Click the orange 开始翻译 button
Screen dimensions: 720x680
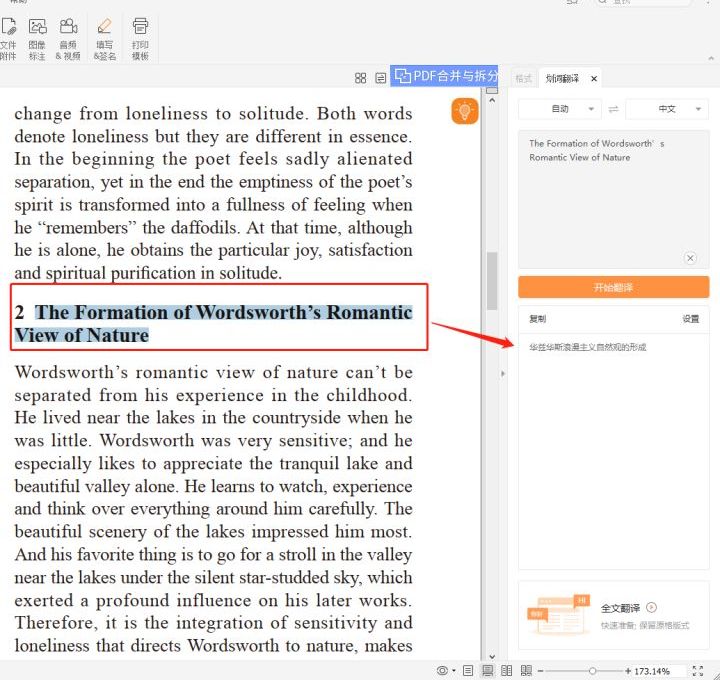(613, 287)
